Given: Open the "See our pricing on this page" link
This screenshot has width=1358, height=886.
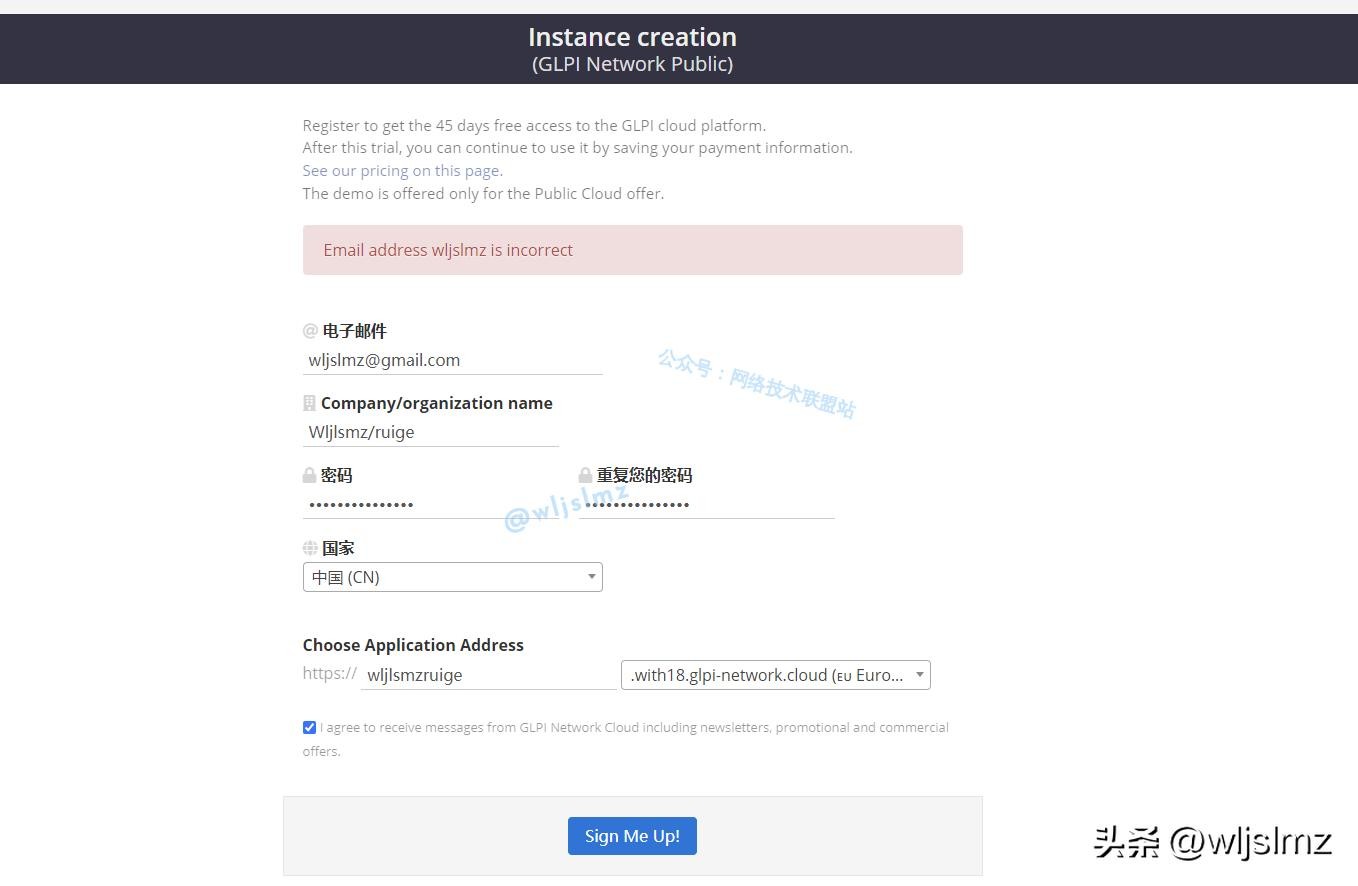Looking at the screenshot, I should coord(402,170).
